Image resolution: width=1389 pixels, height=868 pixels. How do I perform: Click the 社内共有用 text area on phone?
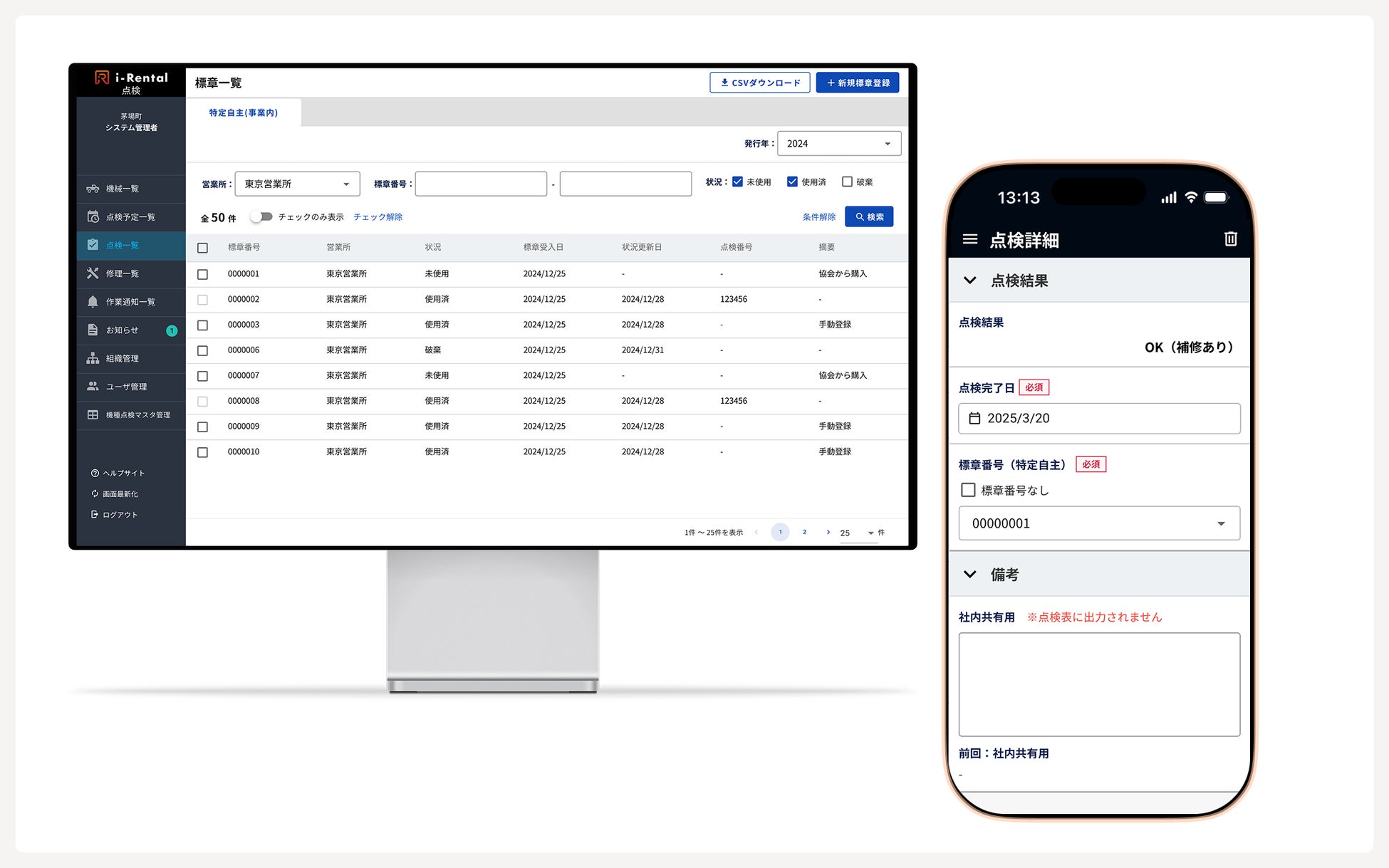(1098, 684)
